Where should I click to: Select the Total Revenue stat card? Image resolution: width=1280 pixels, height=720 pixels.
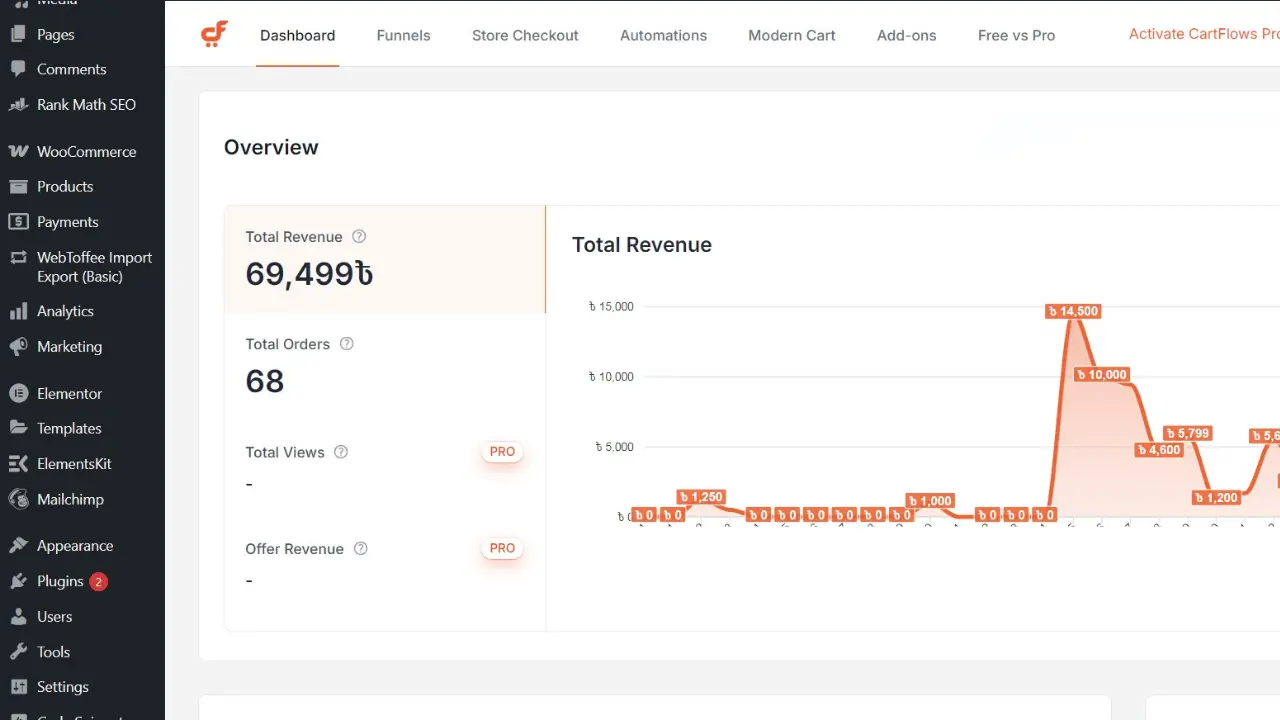click(x=384, y=259)
